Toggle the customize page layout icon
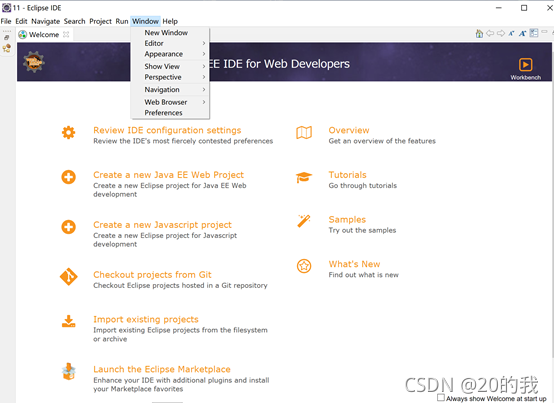This screenshot has height=403, width=554. click(534, 33)
